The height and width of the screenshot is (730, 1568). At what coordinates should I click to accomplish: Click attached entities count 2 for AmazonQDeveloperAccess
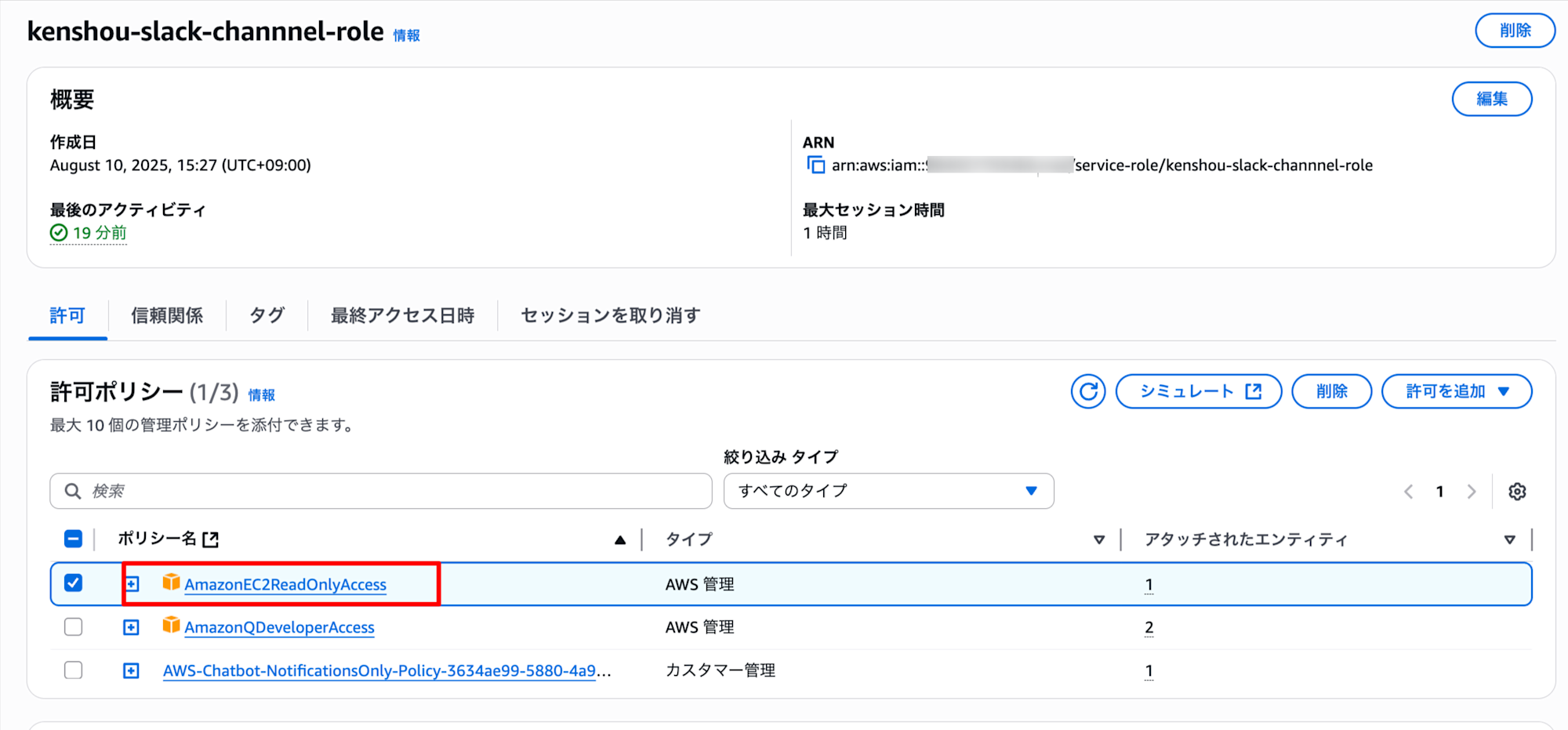[1149, 627]
